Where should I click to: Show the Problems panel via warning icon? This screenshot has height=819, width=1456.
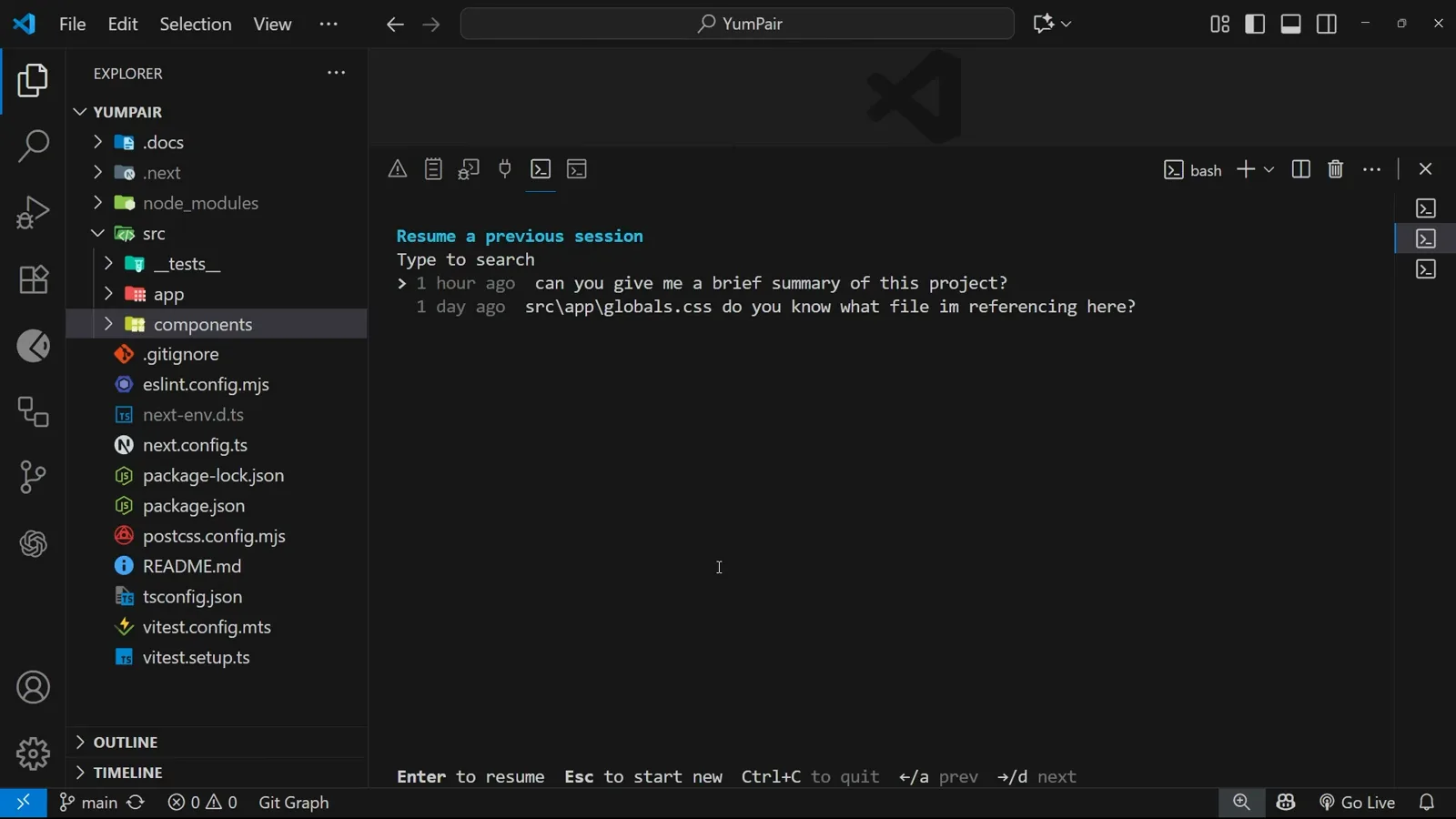tap(398, 169)
